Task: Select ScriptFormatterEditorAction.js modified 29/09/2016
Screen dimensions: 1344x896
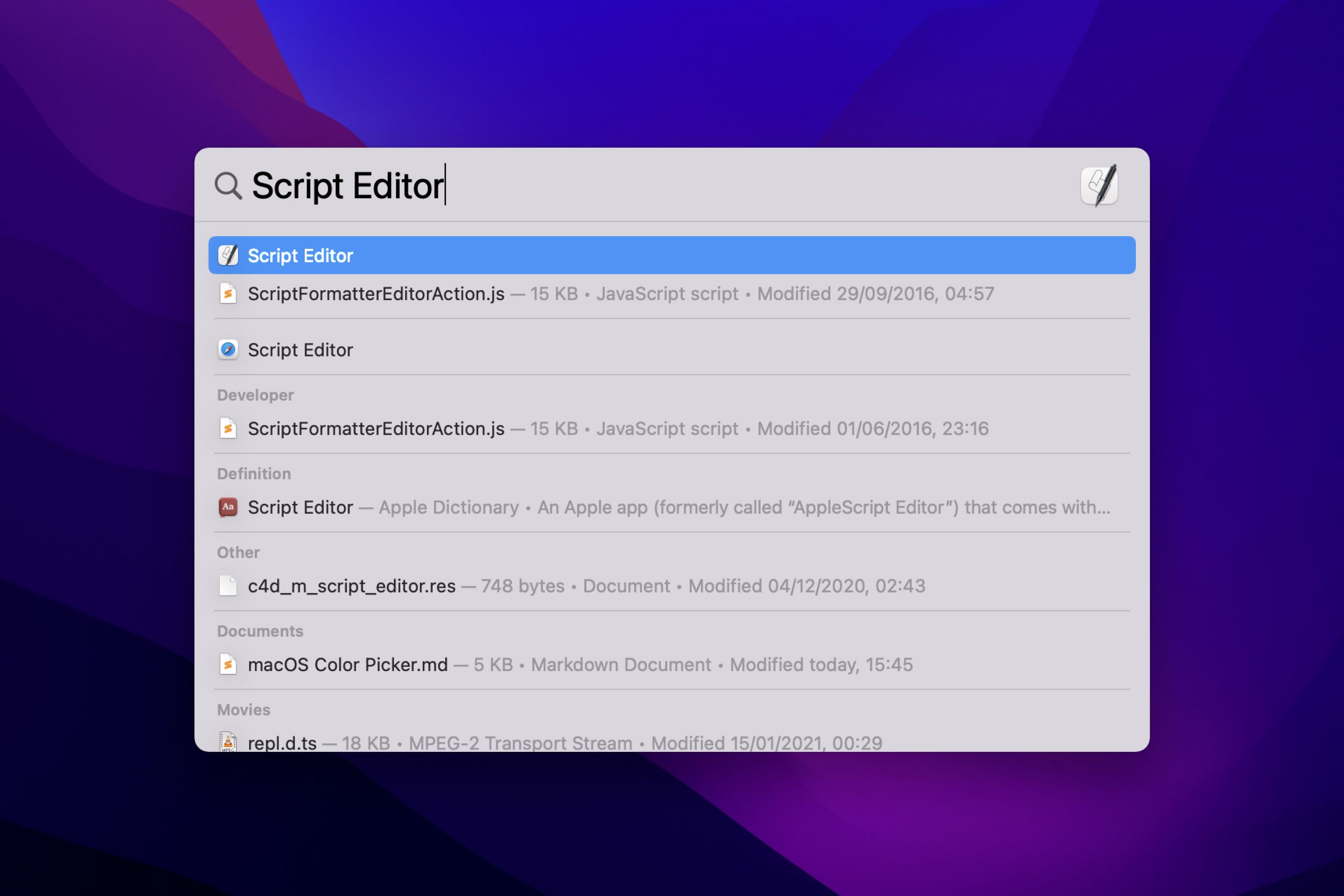Action: coord(672,294)
